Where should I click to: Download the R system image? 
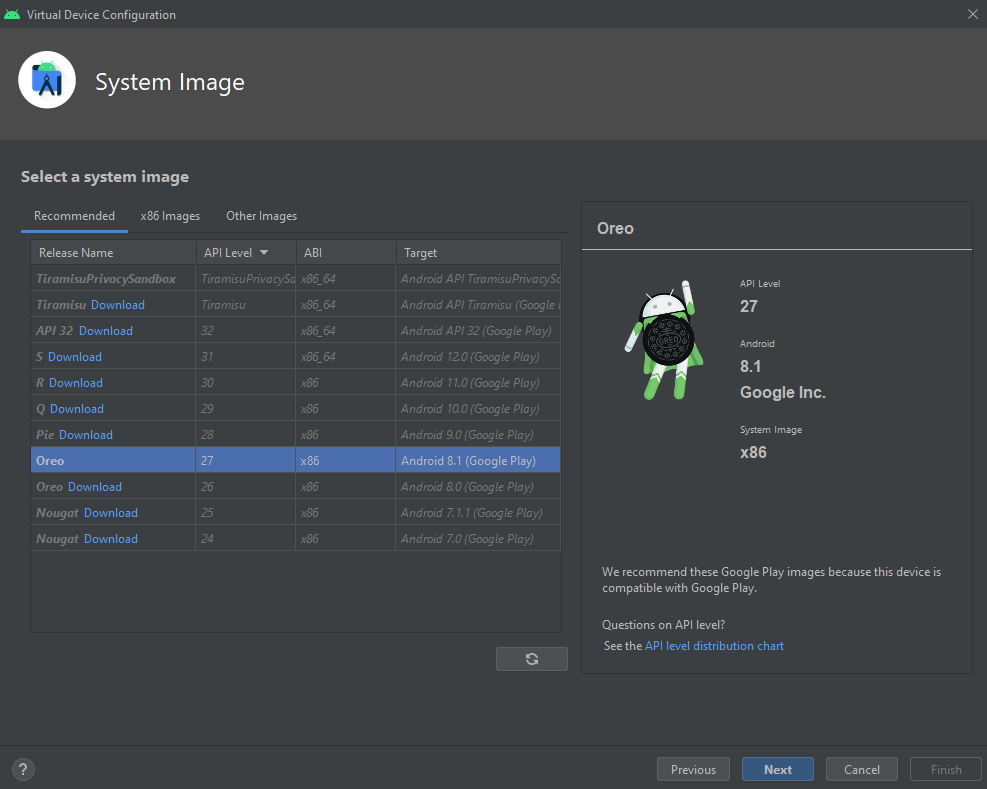tap(76, 383)
